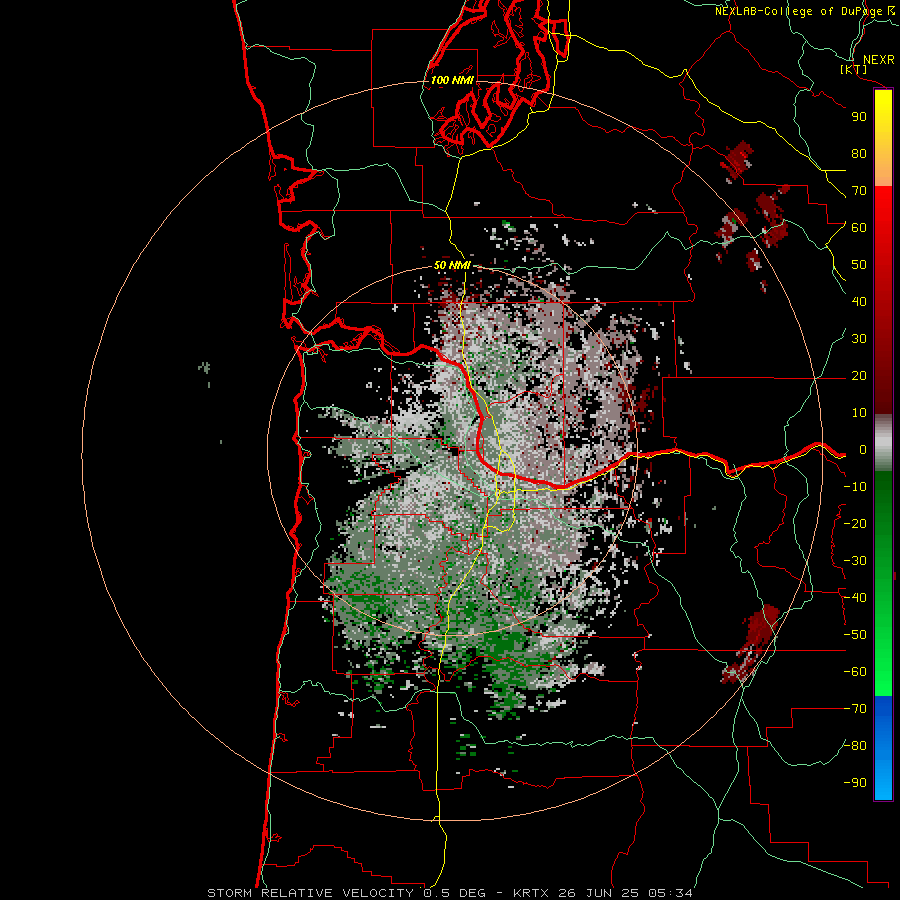Click the -70 value on velocity scale
This screenshot has height=900, width=900.
[x=855, y=709]
